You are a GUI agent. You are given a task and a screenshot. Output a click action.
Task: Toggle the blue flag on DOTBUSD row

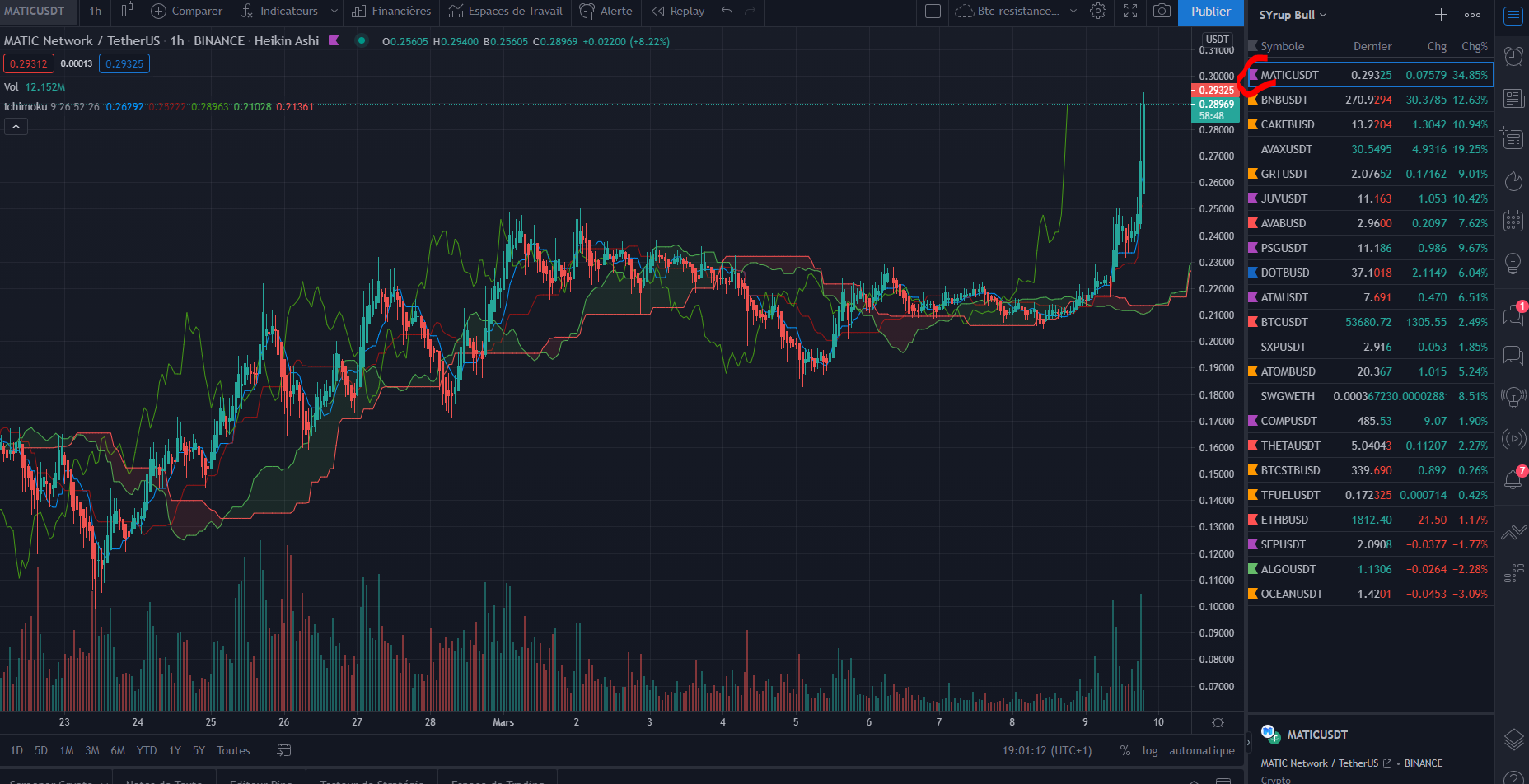pos(1253,273)
